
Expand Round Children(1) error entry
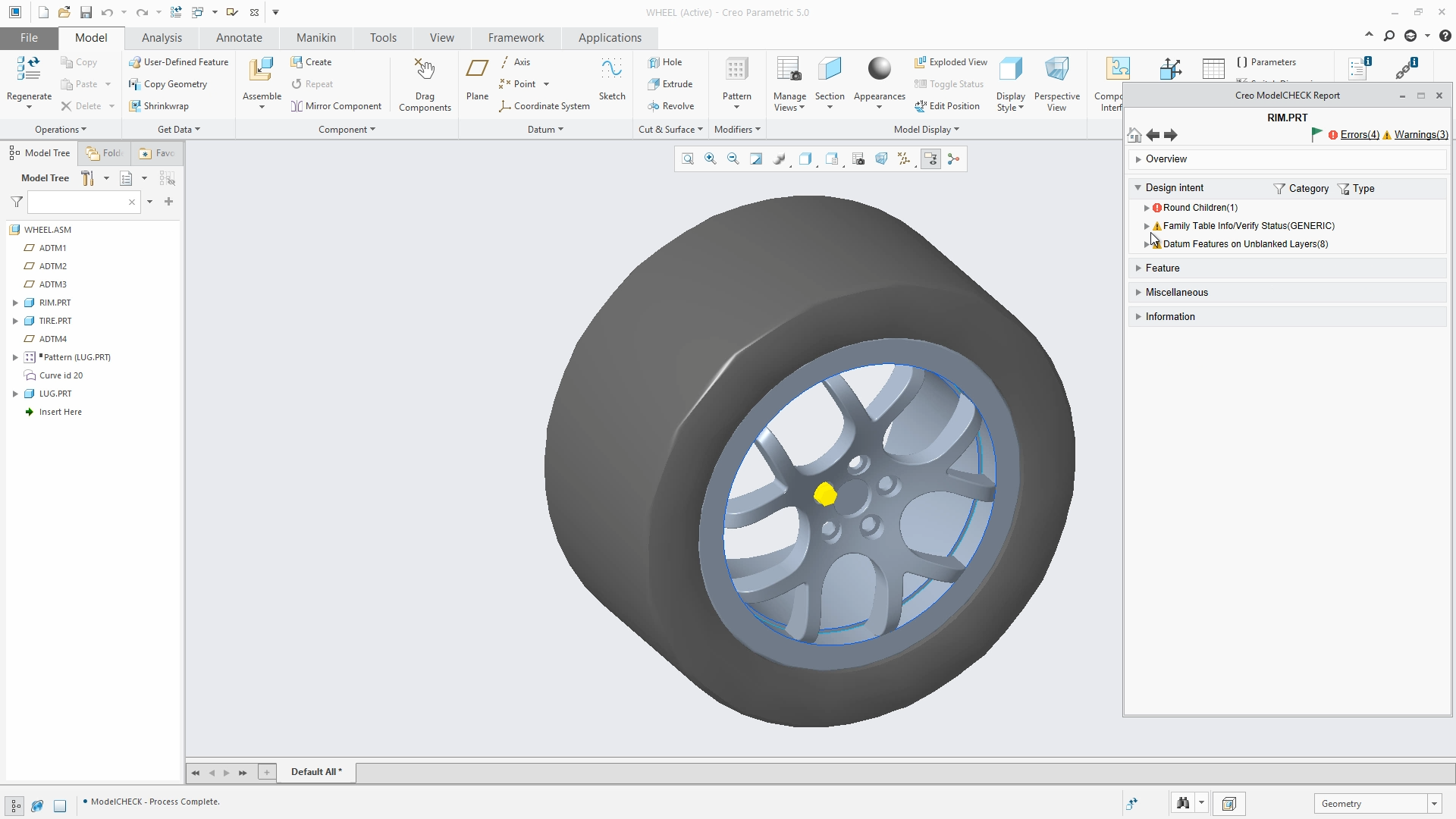pos(1147,208)
